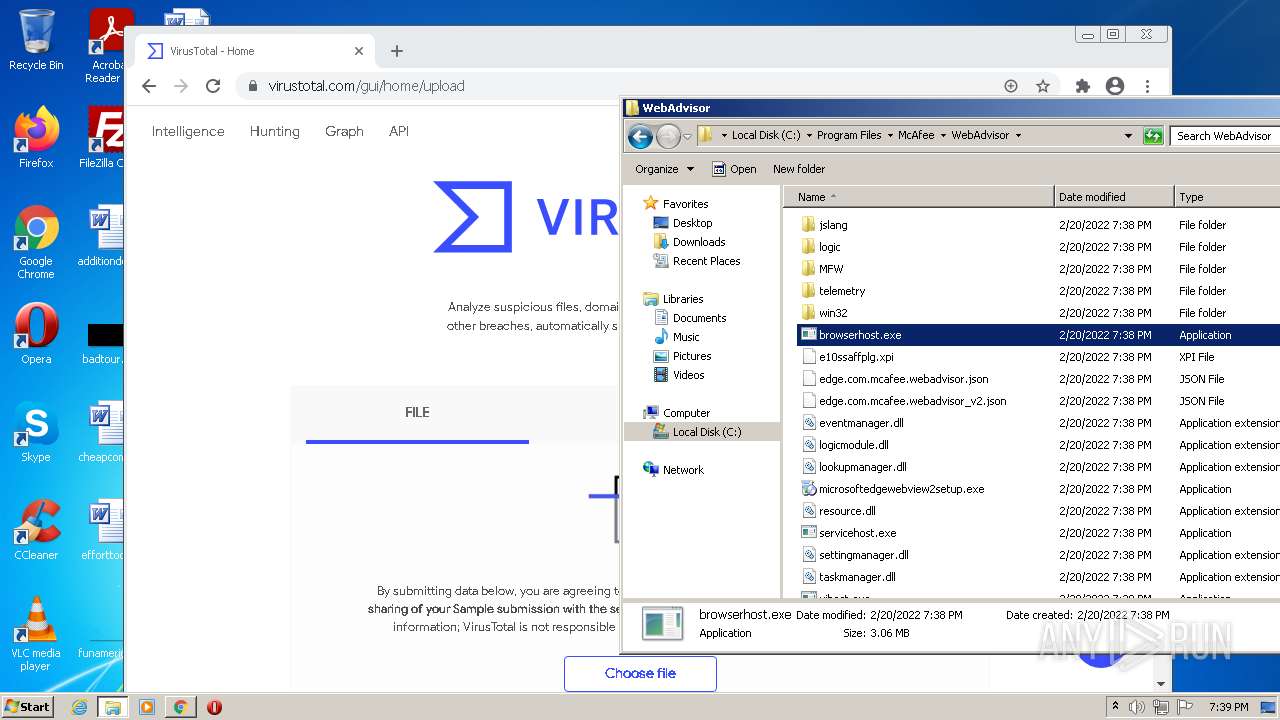
Task: Launch Firefox from the desktop
Action: pyautogui.click(x=36, y=137)
